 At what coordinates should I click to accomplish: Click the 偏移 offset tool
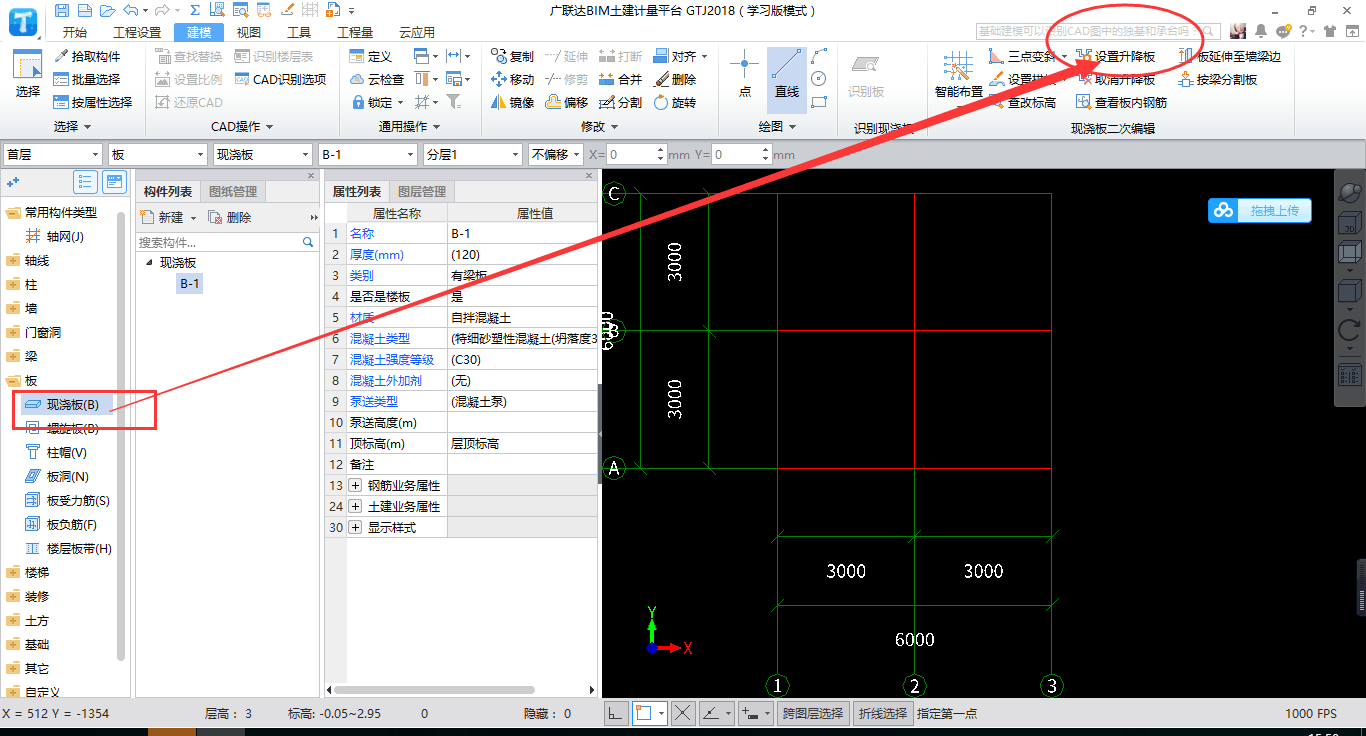567,102
